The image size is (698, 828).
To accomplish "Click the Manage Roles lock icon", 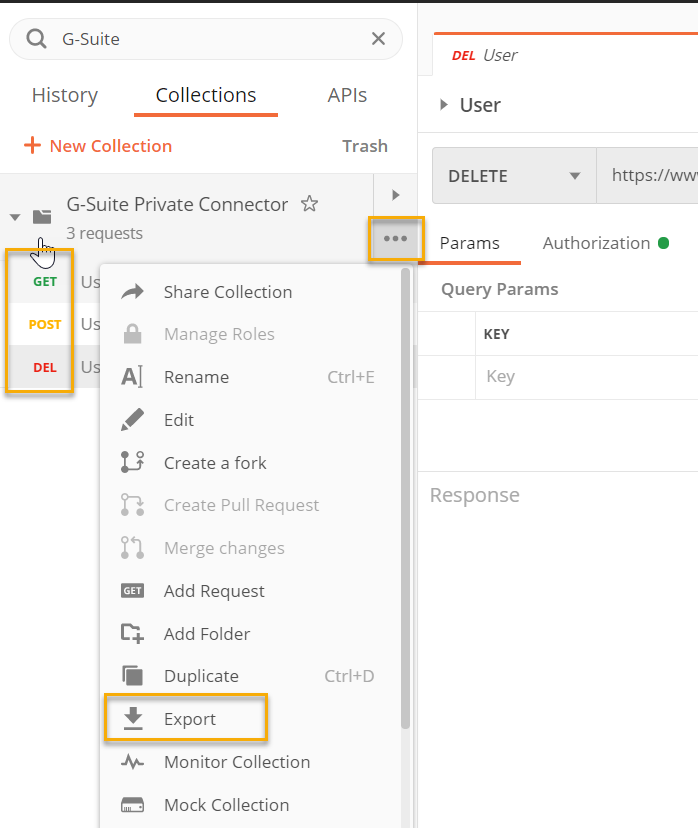I will click(132, 334).
